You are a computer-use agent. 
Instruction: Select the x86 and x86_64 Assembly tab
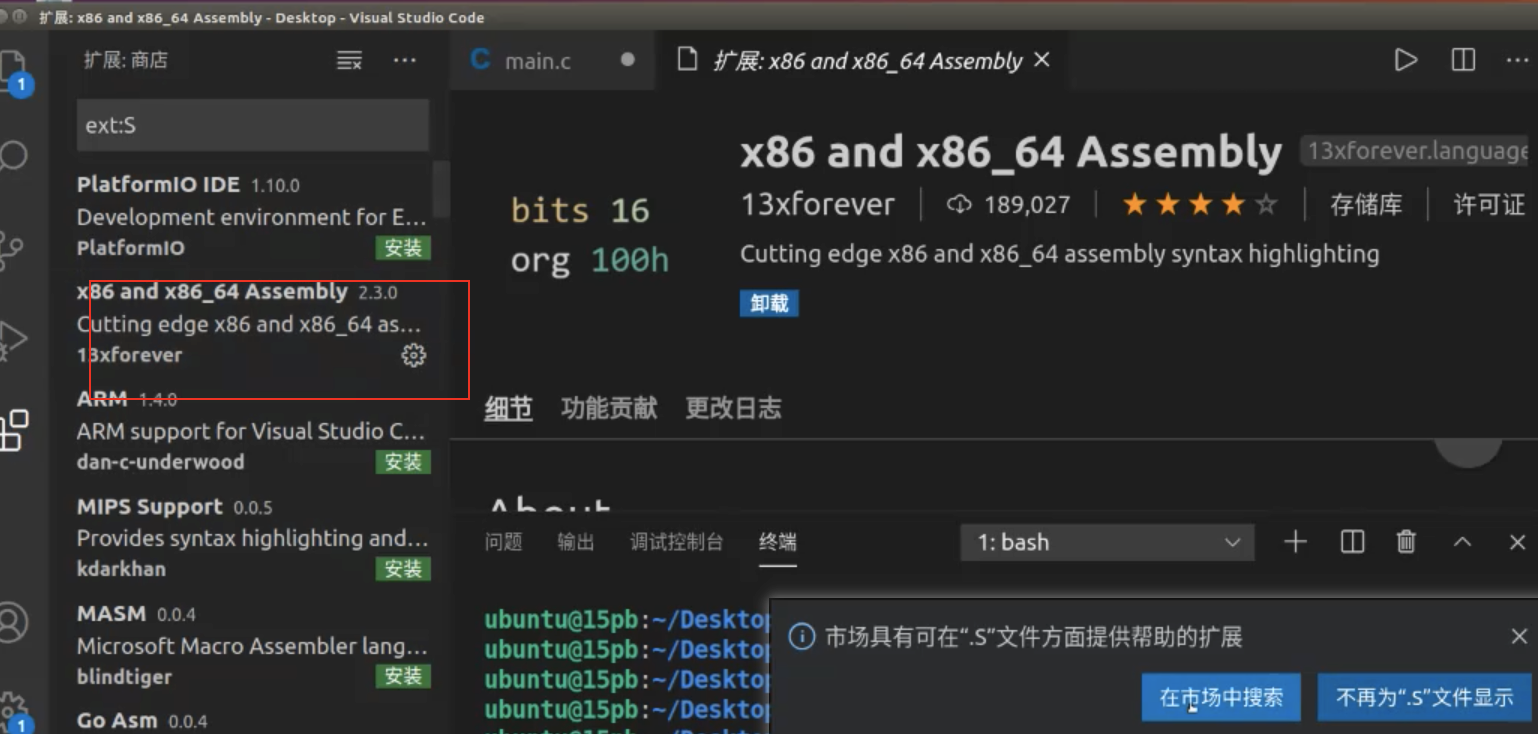(x=863, y=60)
